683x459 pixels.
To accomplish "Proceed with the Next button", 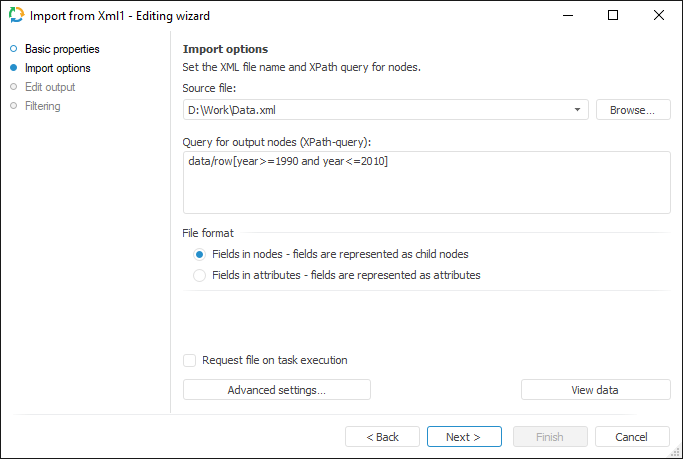I will [464, 437].
